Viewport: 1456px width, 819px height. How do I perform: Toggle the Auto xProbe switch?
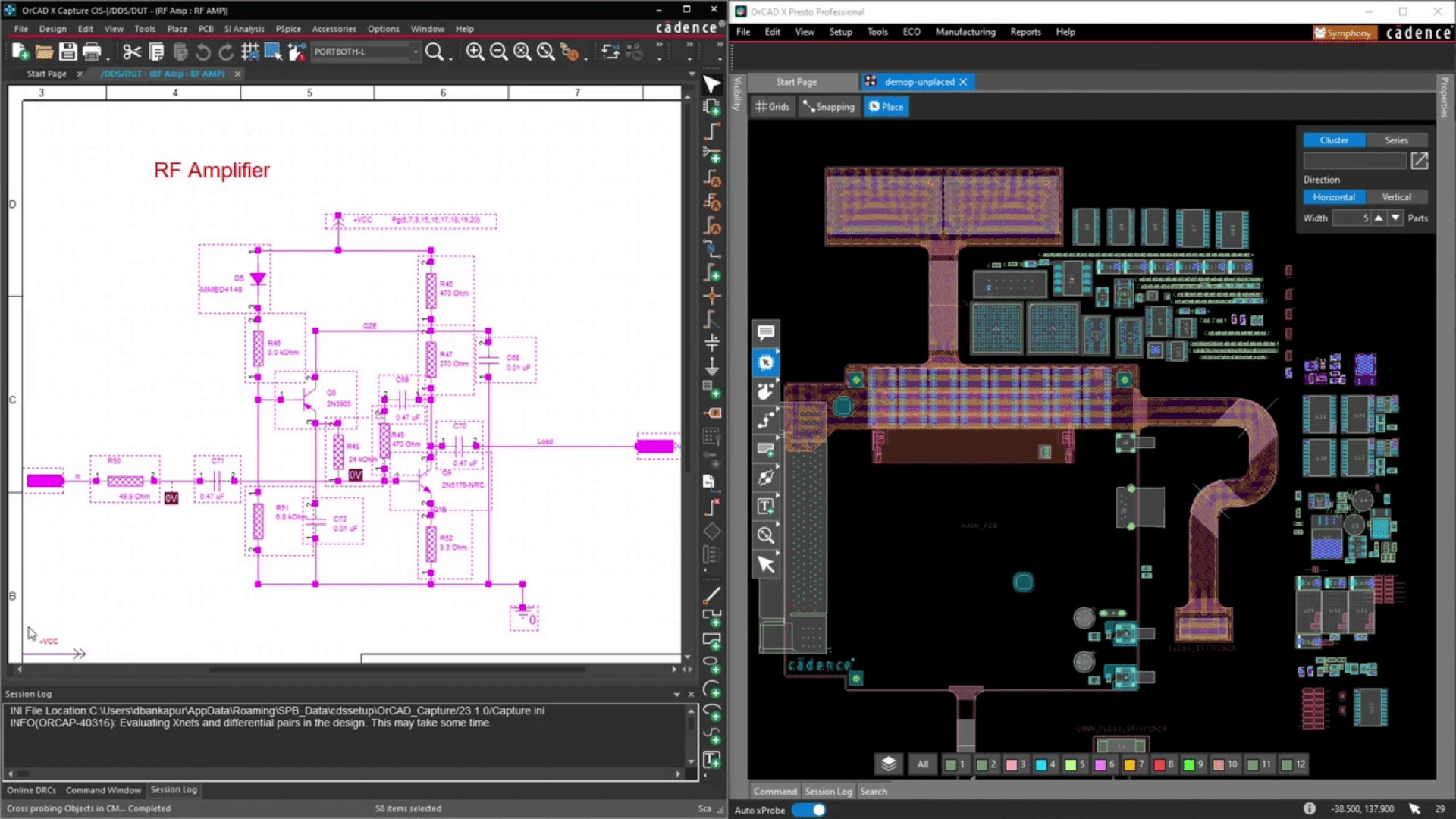(x=808, y=810)
